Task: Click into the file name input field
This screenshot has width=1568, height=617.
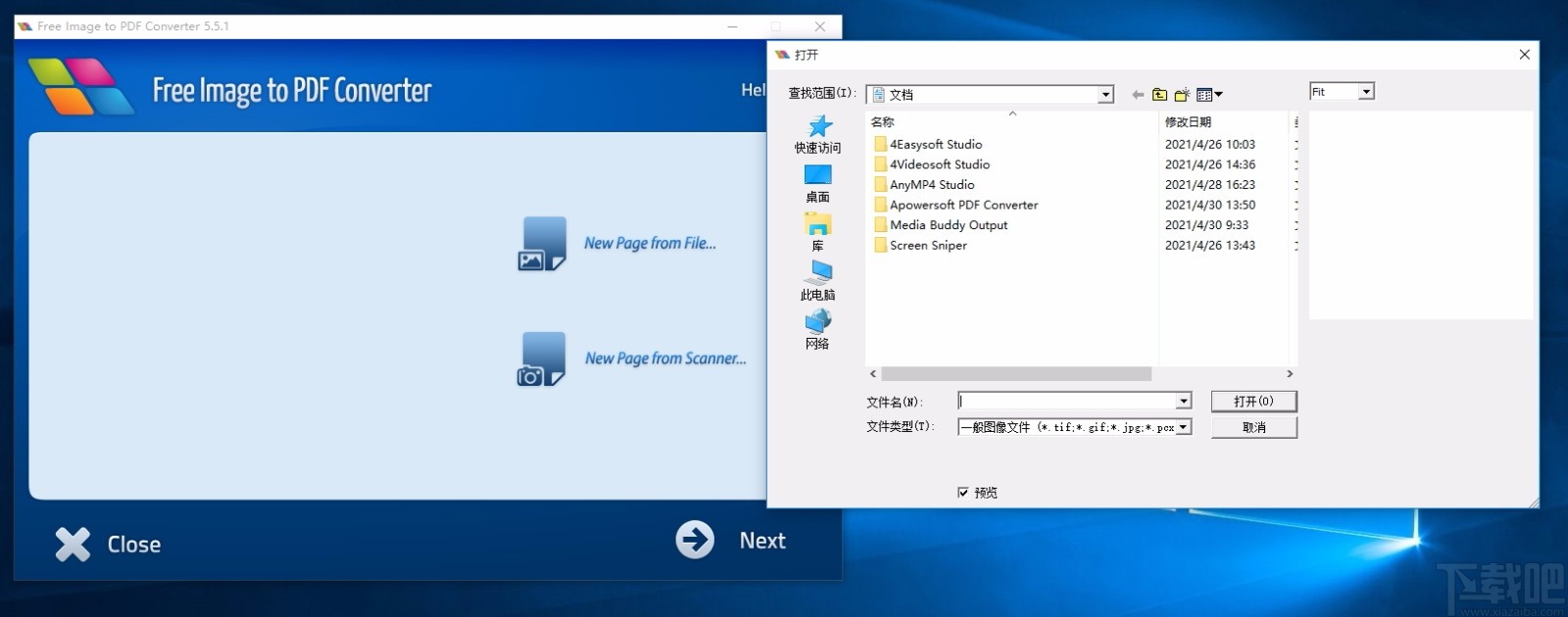Action: pyautogui.click(x=1066, y=401)
